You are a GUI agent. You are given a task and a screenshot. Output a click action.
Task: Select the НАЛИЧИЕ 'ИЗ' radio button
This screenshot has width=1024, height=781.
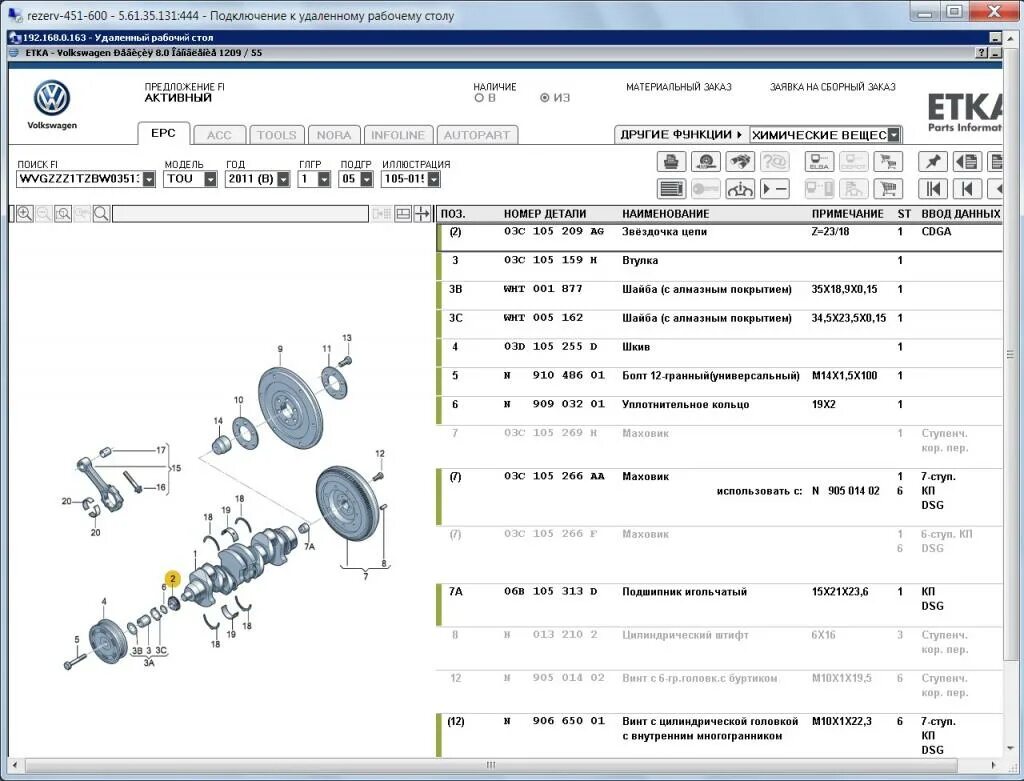(x=545, y=98)
